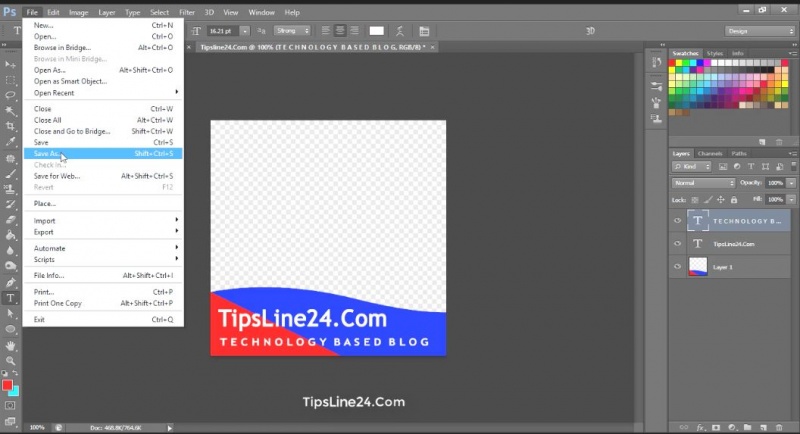Toggle layer filtering on/off switch
Image resolution: width=800 pixels, height=434 pixels.
(x=793, y=166)
